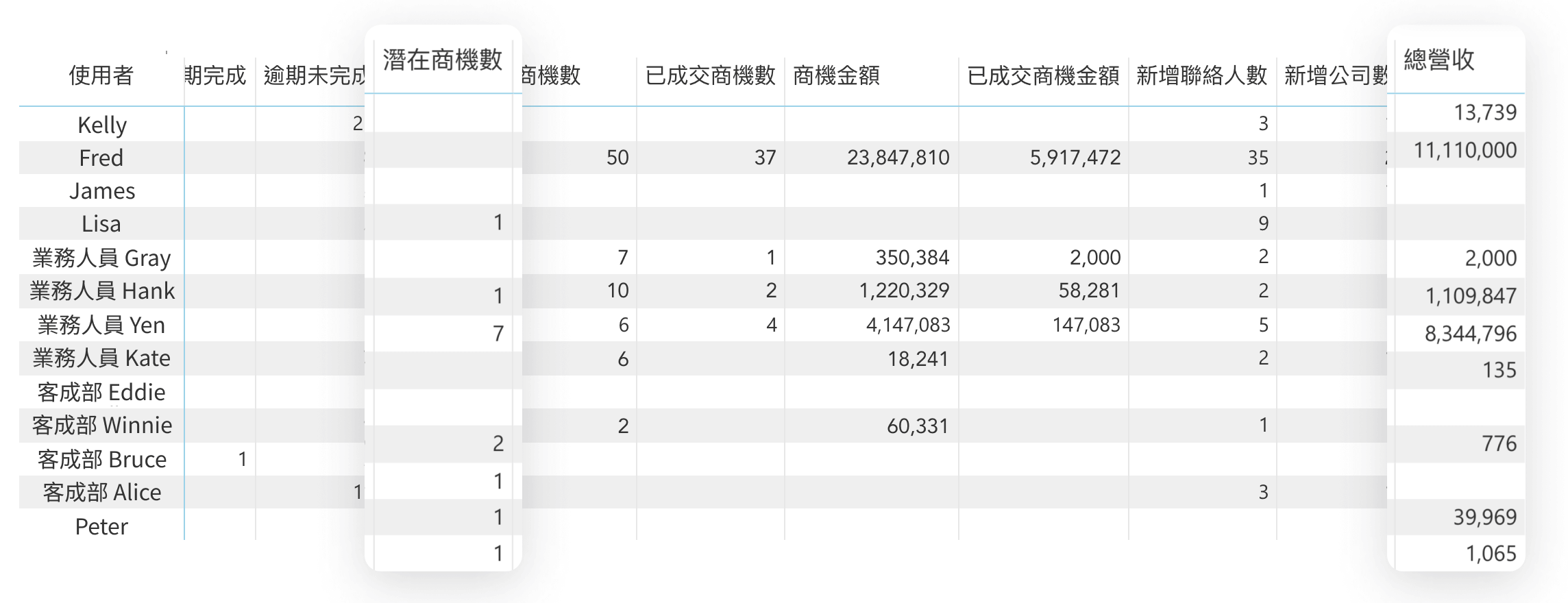Select the 業務人員 Kate row name
Screen dimensions: 1568x603
[x=101, y=358]
